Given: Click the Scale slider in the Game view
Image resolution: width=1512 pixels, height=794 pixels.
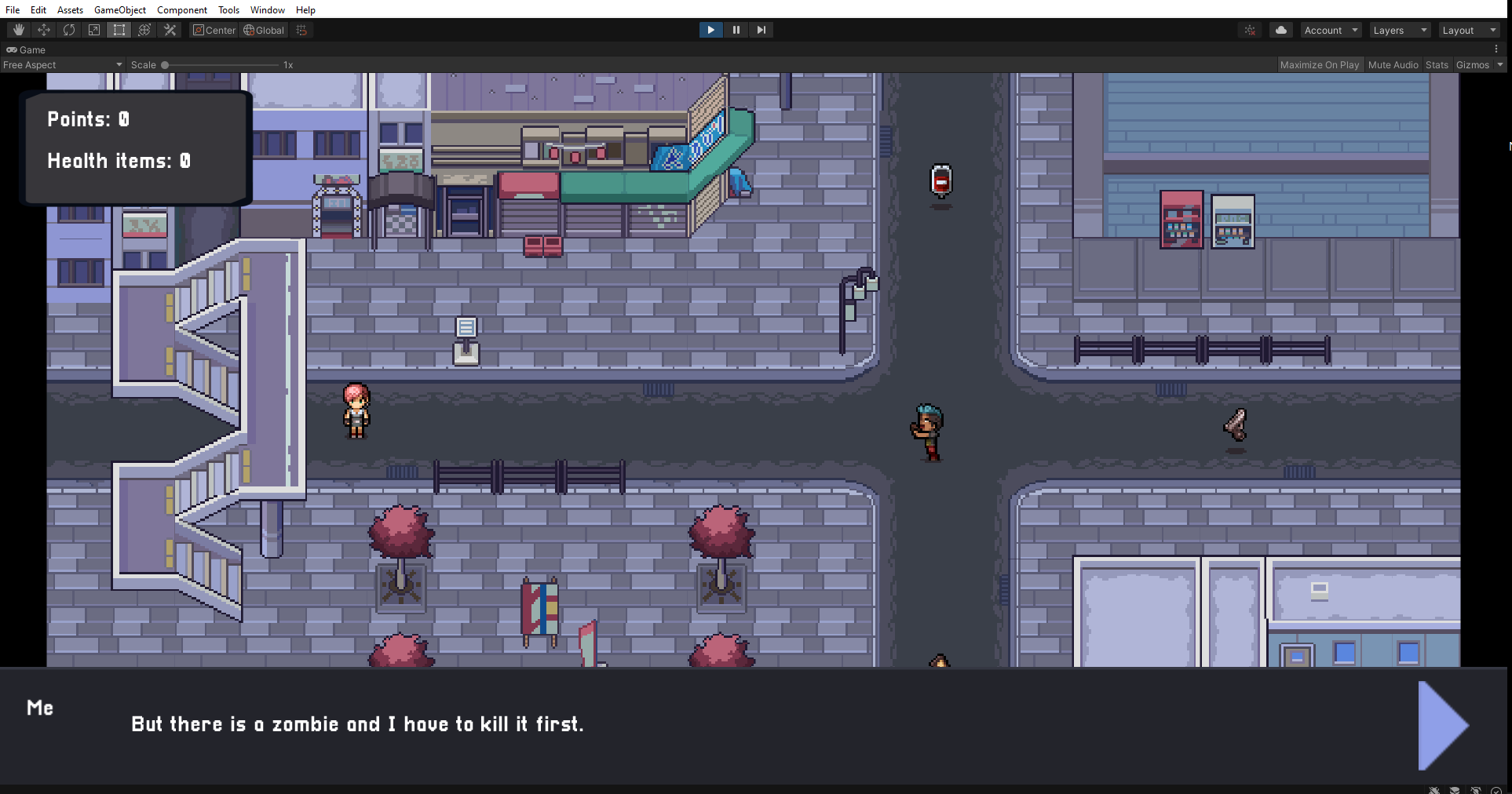Looking at the screenshot, I should pyautogui.click(x=164, y=64).
